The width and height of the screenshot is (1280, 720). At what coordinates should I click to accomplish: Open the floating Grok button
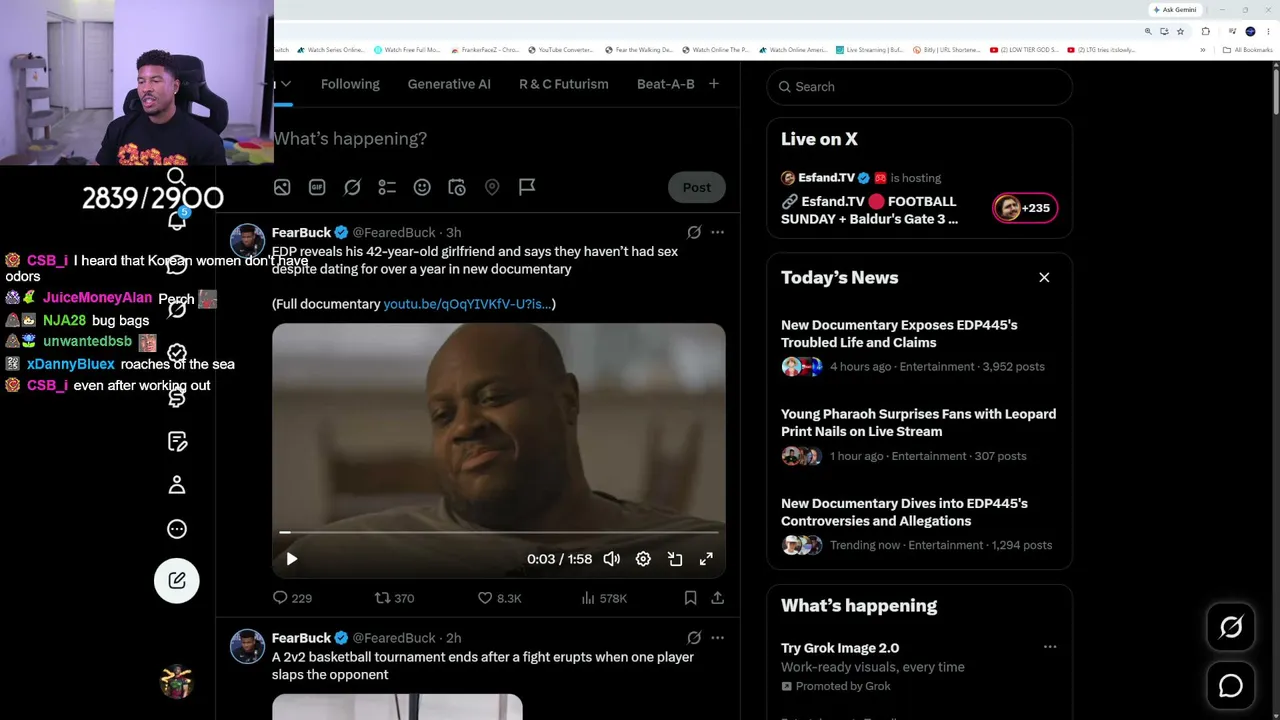pos(1231,627)
